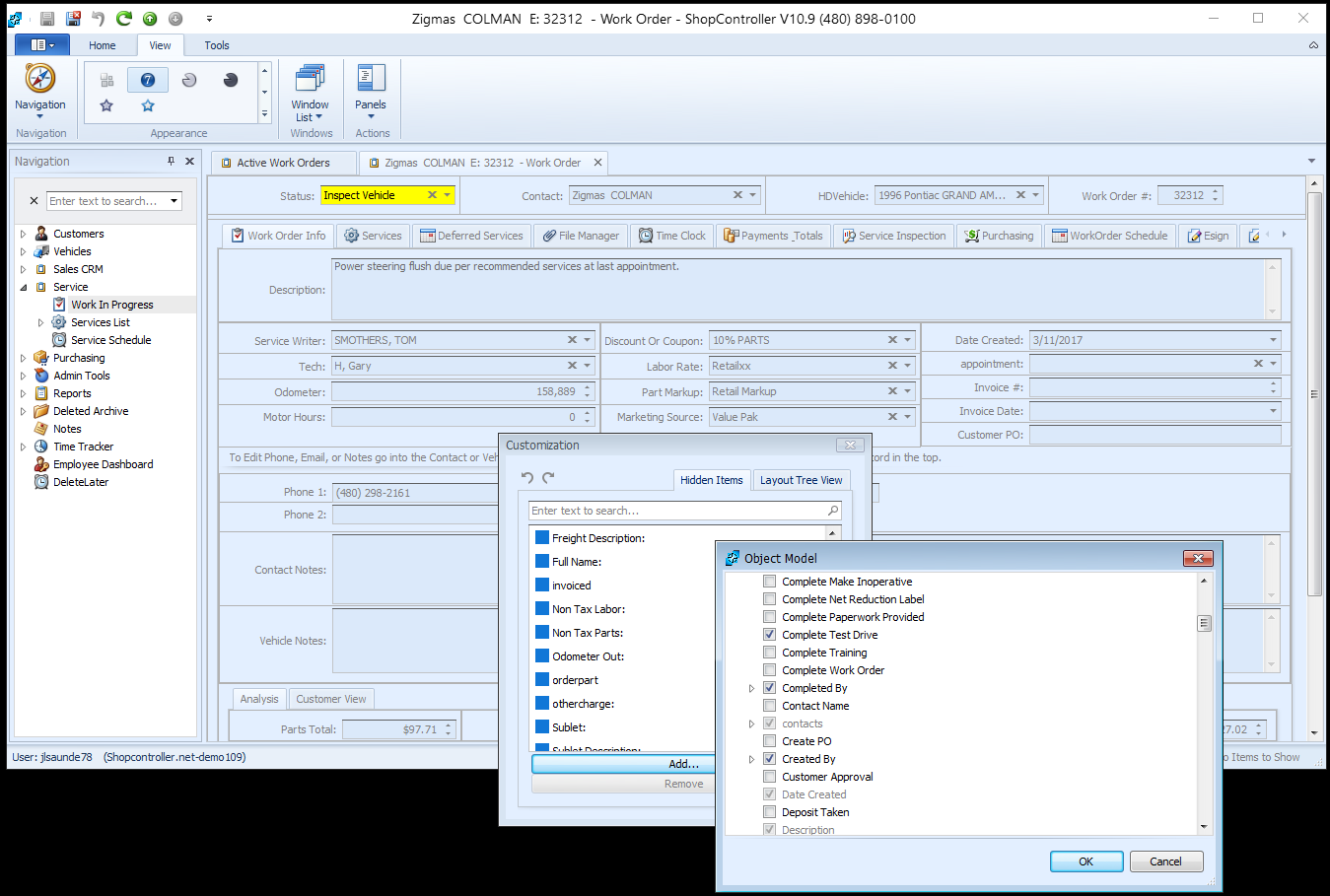The width and height of the screenshot is (1330, 896).
Task: Select the light gray pie appearance skin
Action: 189,80
